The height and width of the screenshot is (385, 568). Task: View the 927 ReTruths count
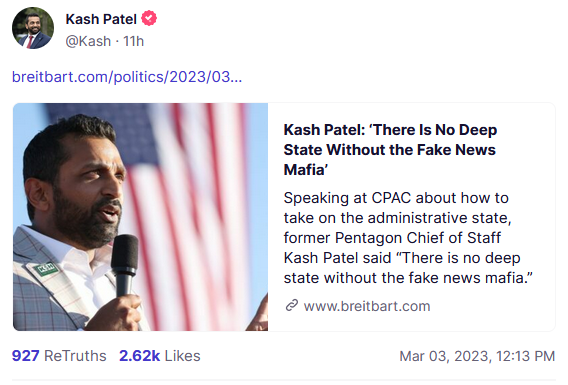click(x=25, y=356)
